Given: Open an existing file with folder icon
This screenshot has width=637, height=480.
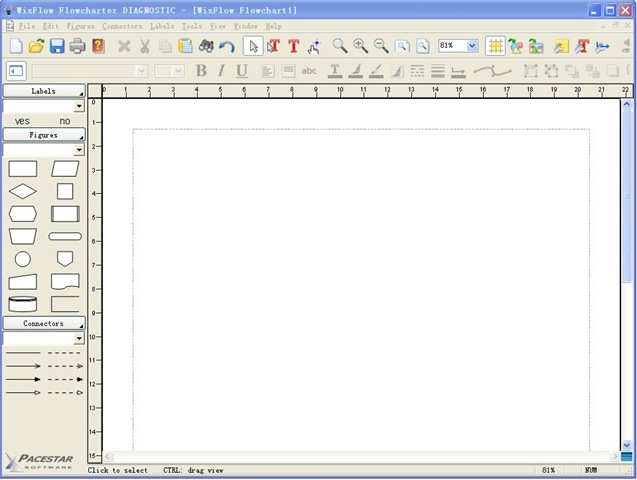Looking at the screenshot, I should point(37,46).
